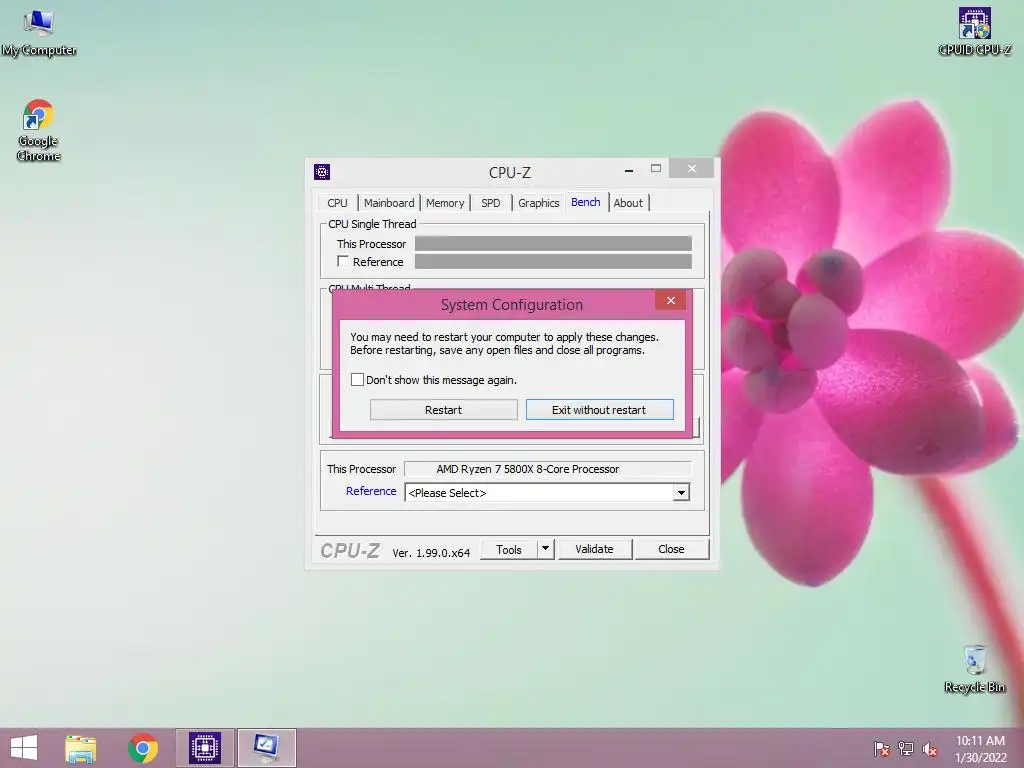Switch to the Mainboard tab
The image size is (1024, 768).
pyautogui.click(x=389, y=203)
